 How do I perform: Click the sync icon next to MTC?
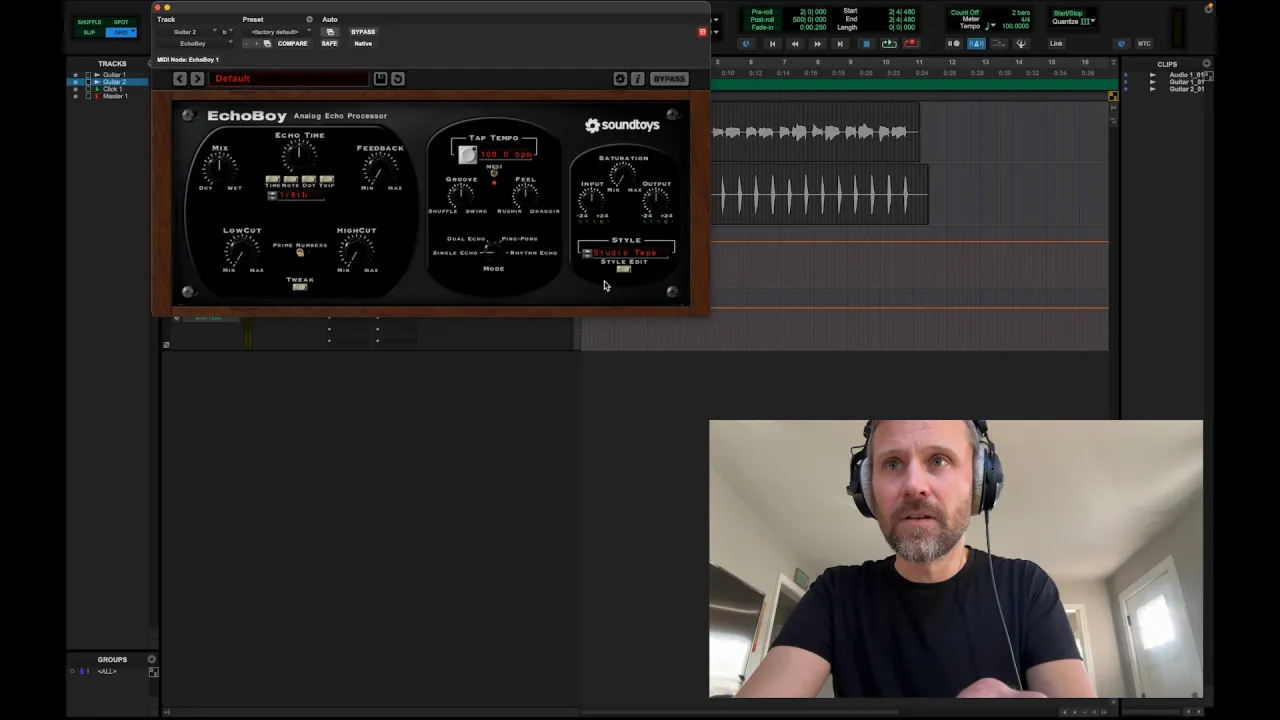[x=1121, y=43]
